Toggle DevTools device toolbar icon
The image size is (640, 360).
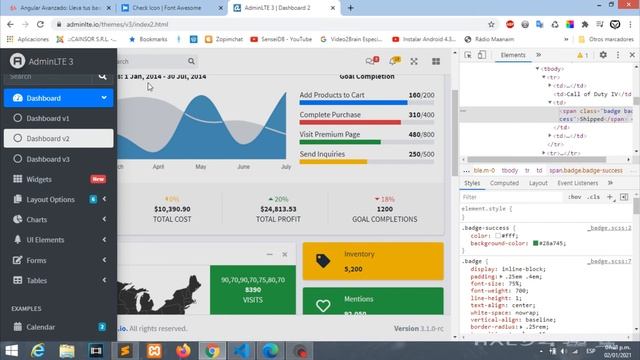[x=482, y=55]
